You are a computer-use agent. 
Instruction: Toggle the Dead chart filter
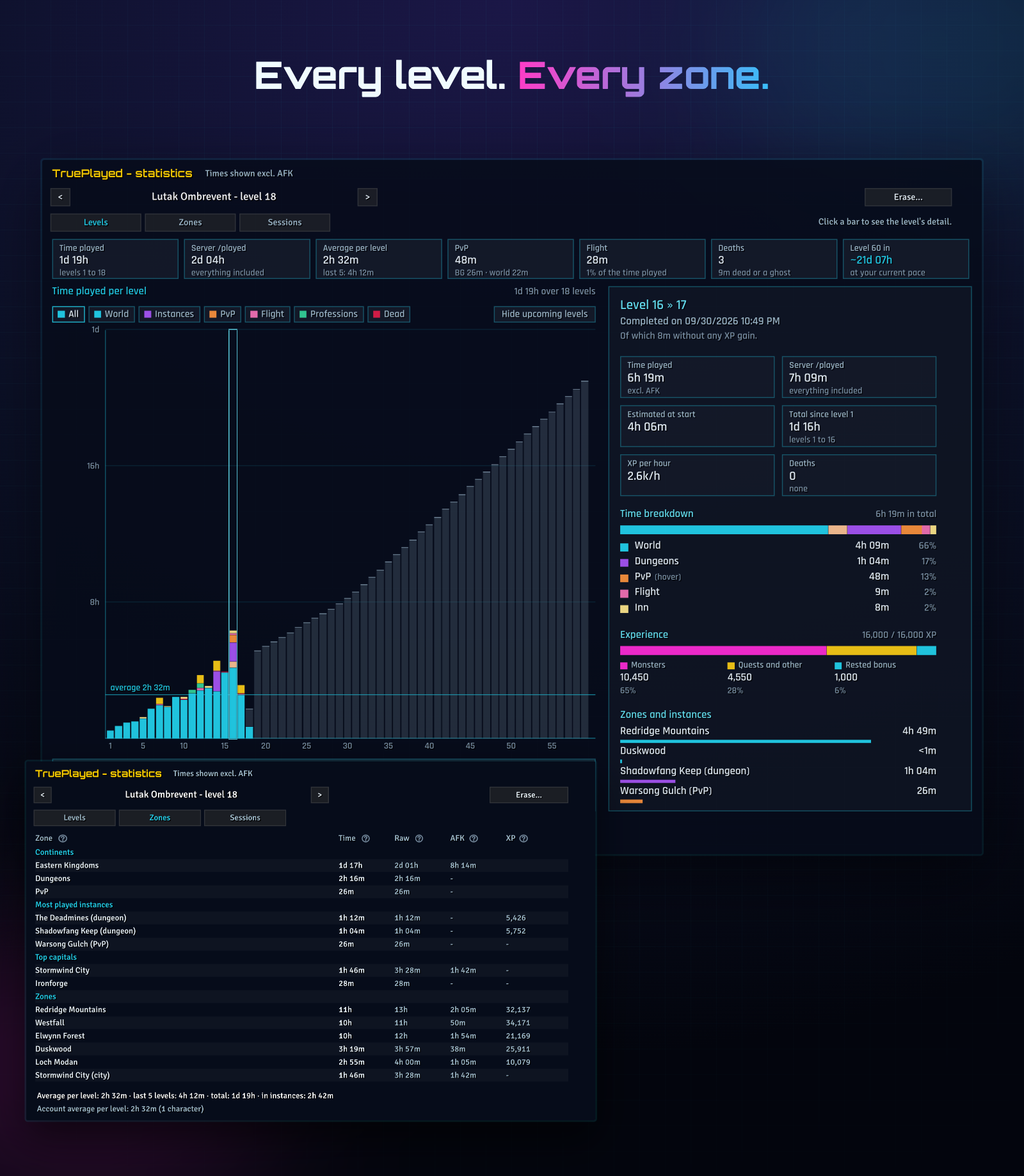coord(389,314)
